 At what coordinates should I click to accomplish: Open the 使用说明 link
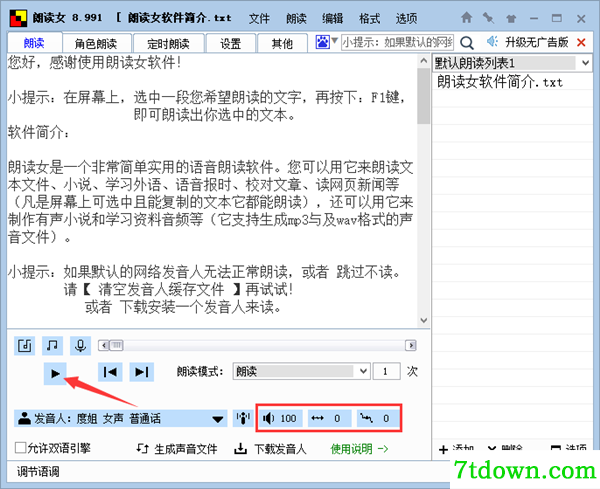coord(359,449)
